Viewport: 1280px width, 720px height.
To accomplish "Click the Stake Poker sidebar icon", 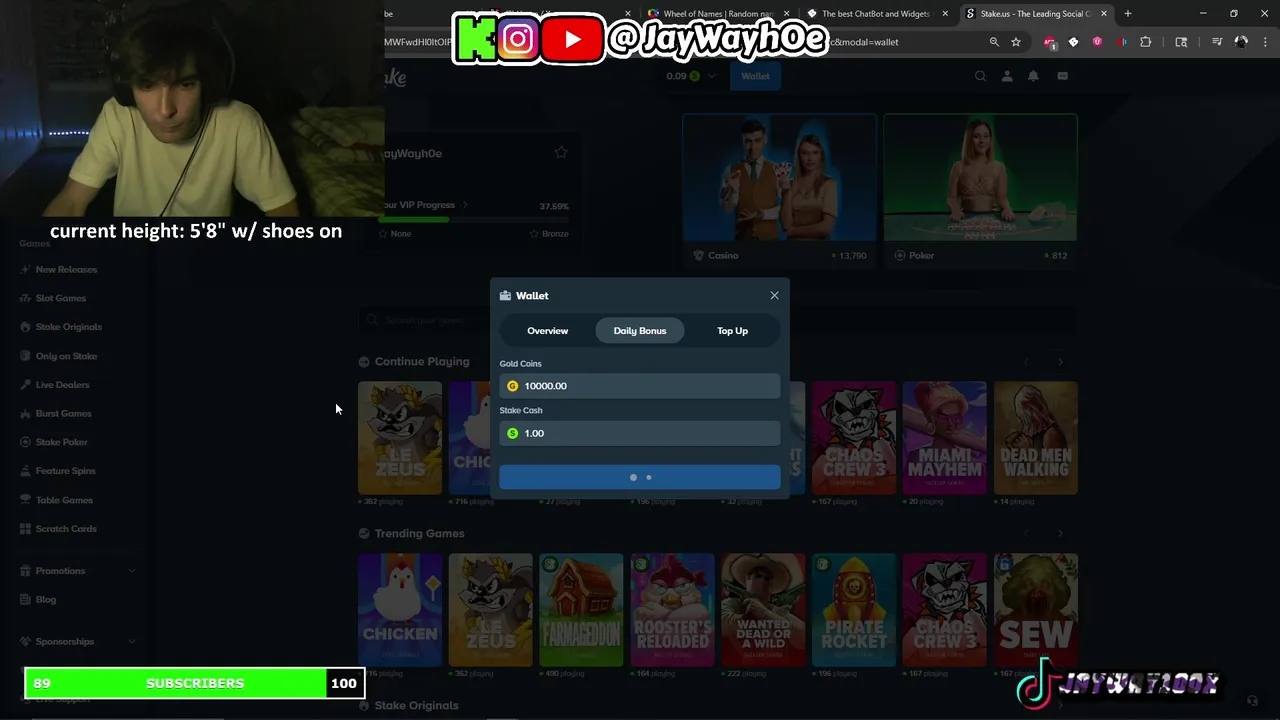I will tap(26, 442).
